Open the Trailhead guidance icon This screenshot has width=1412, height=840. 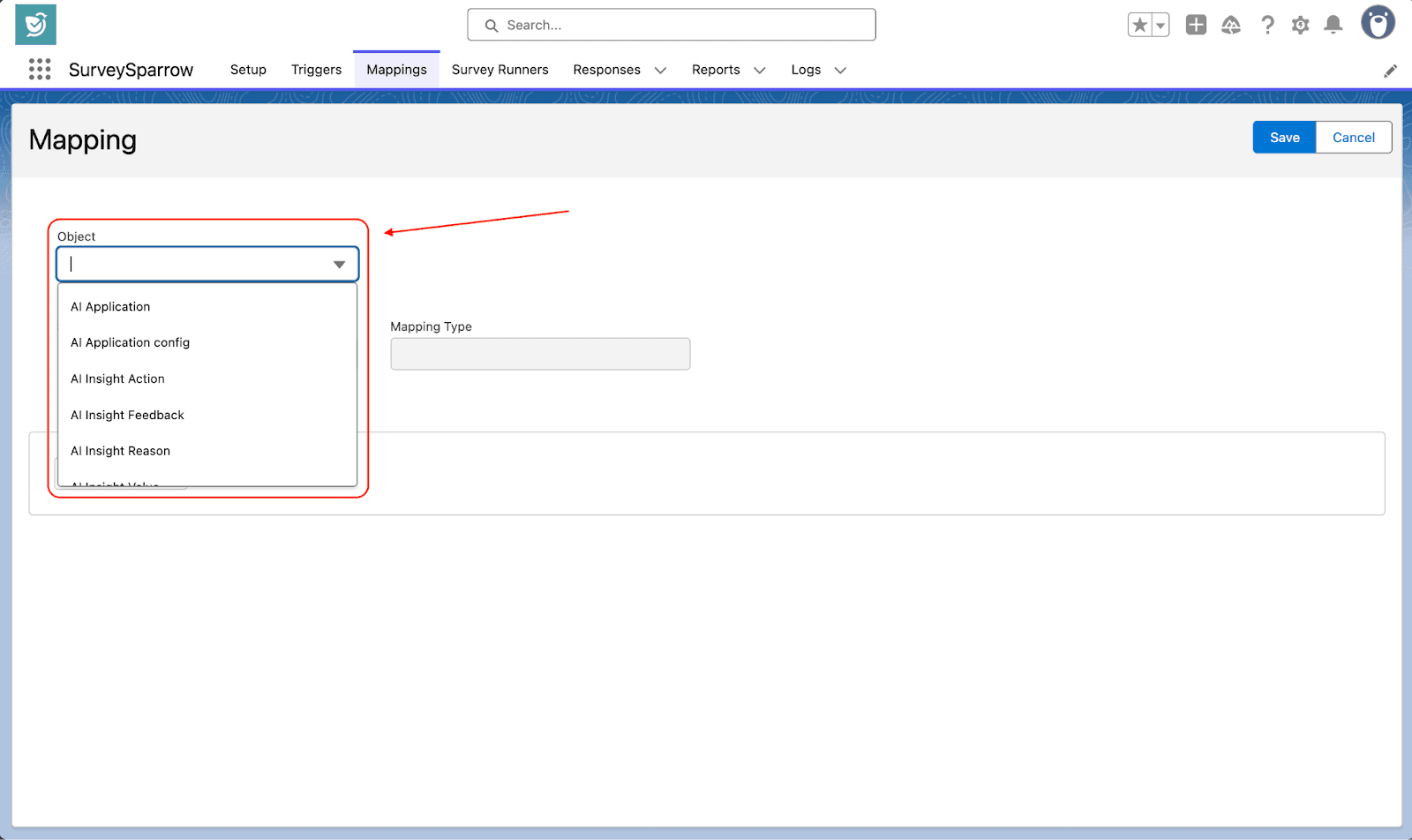tap(1231, 26)
